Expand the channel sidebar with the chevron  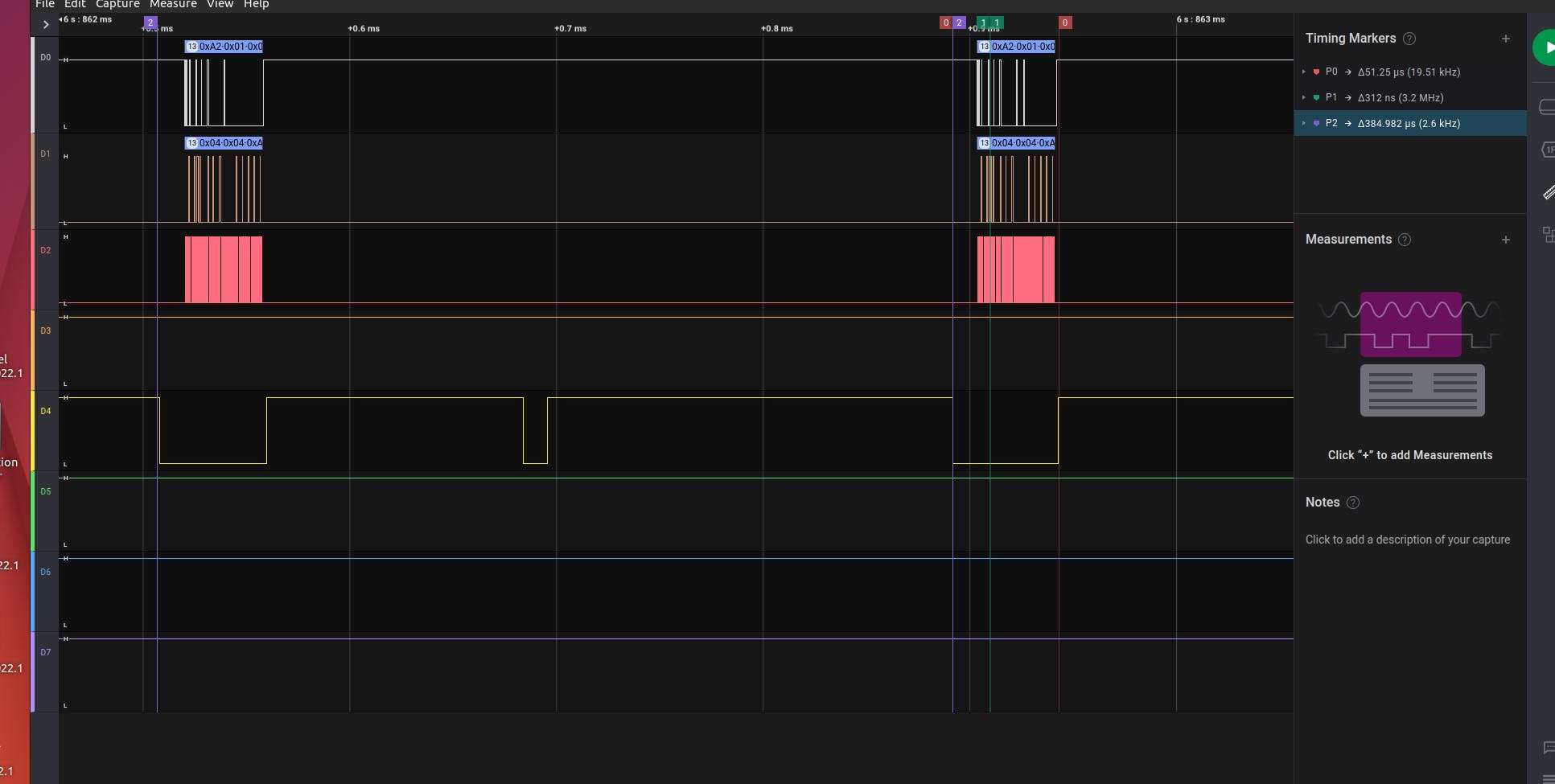click(46, 25)
